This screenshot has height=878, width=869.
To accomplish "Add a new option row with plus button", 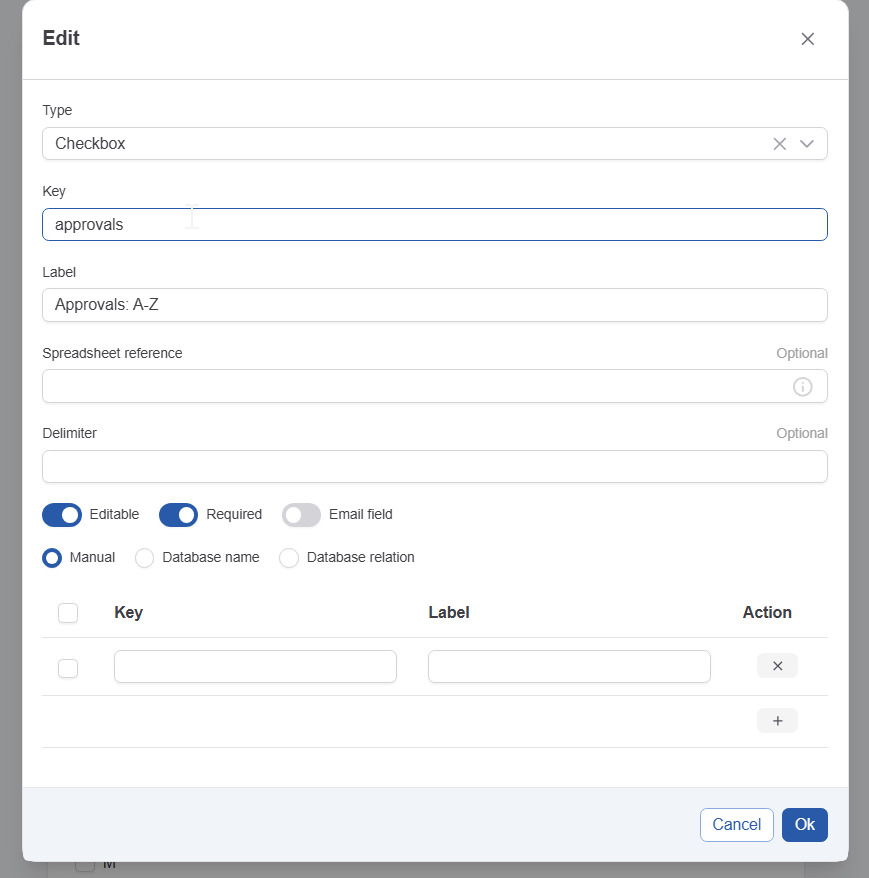I will (777, 721).
